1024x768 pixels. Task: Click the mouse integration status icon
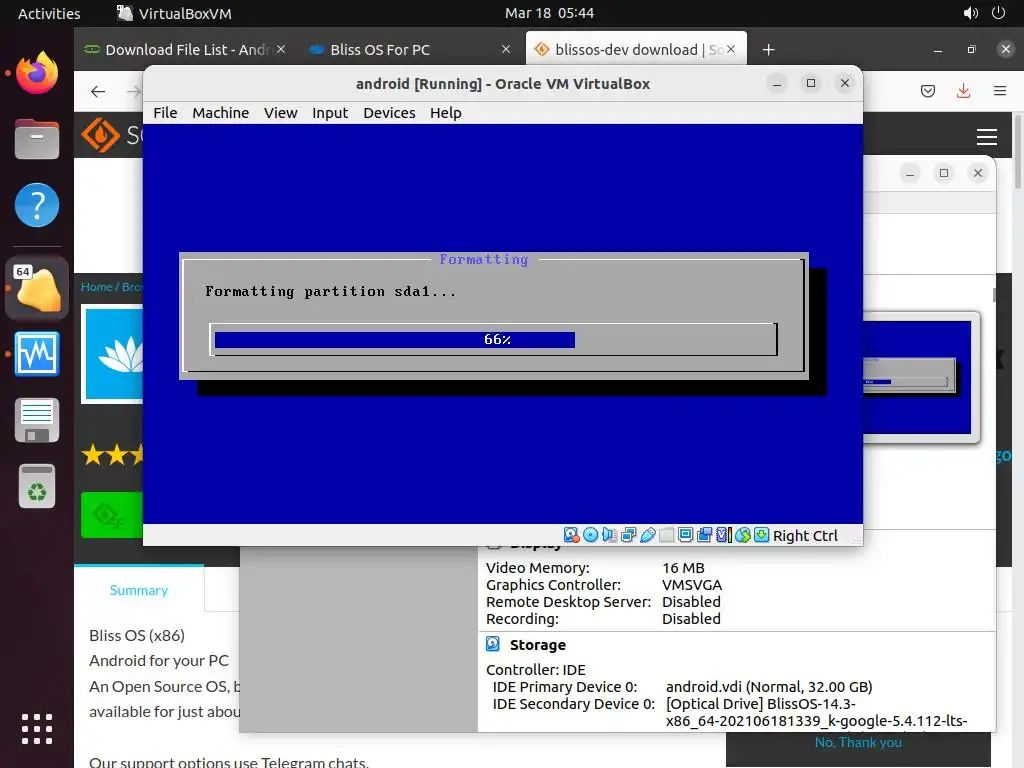tap(743, 535)
